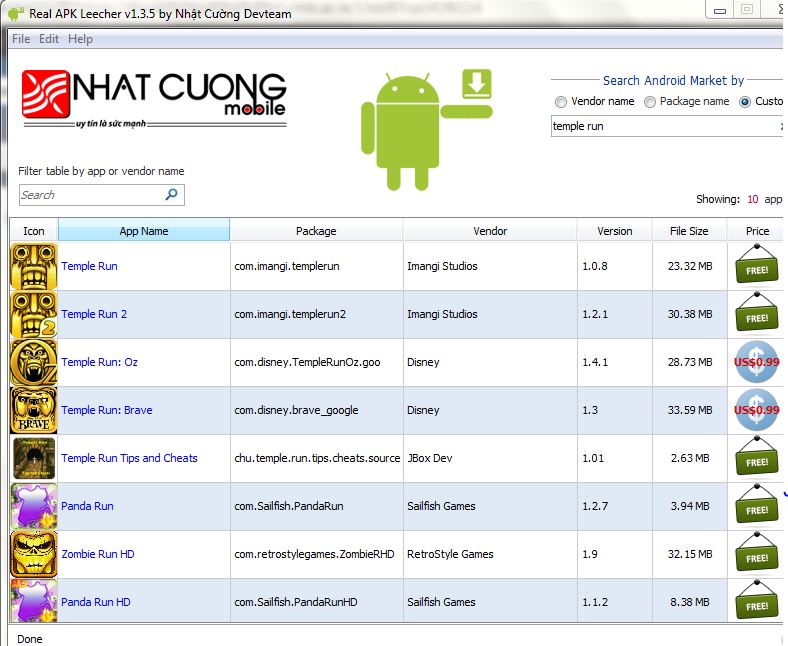Click the Icon column header
Image resolution: width=788 pixels, height=646 pixels.
tap(34, 231)
